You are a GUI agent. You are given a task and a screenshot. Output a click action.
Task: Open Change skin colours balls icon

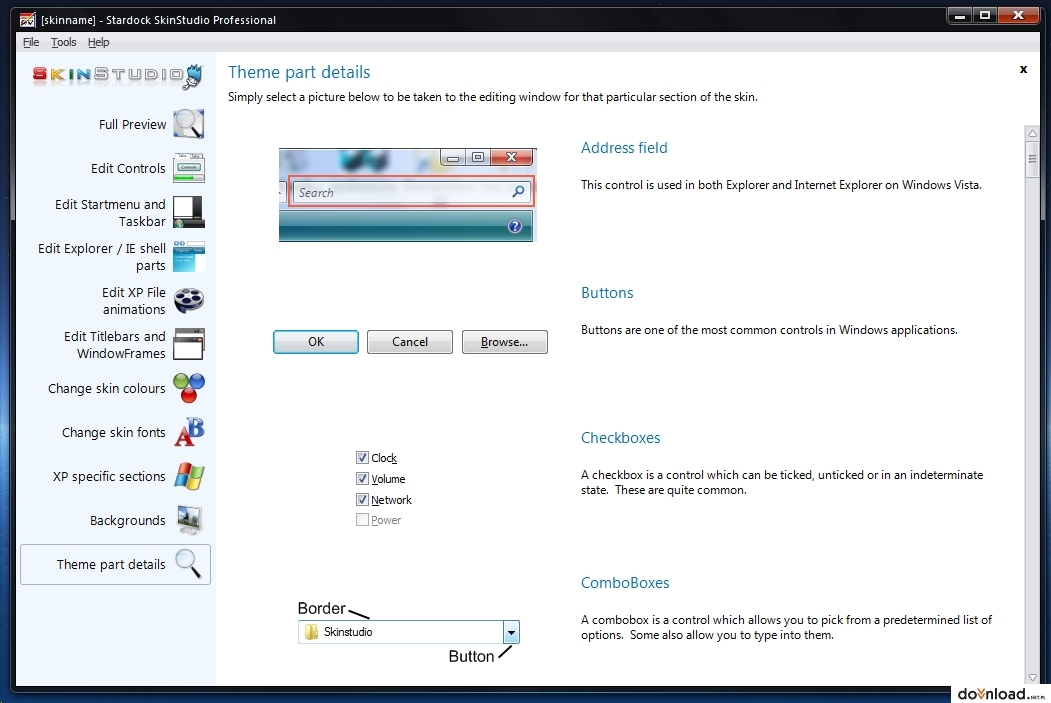(x=189, y=388)
